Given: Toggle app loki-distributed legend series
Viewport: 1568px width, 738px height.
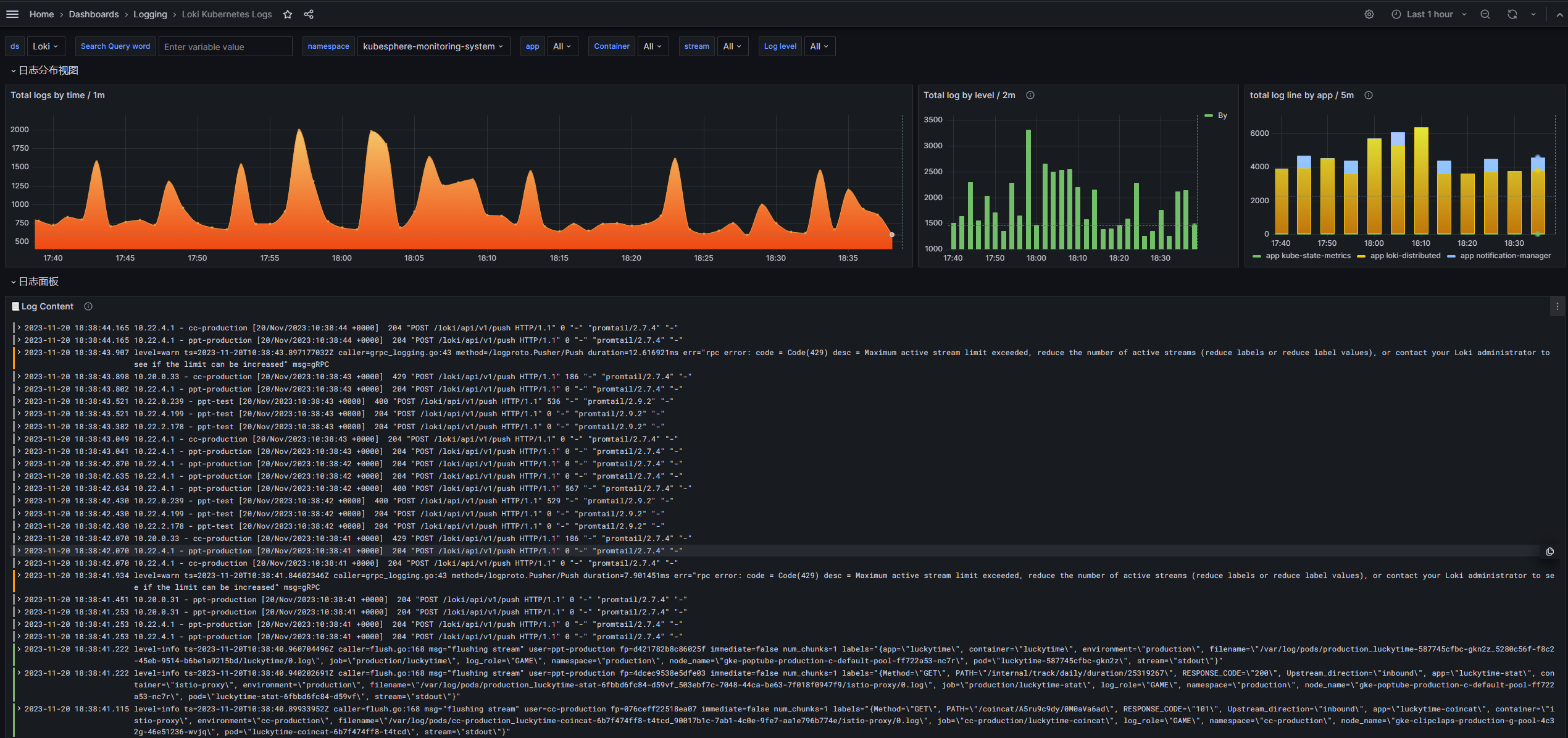Looking at the screenshot, I should (x=1404, y=256).
